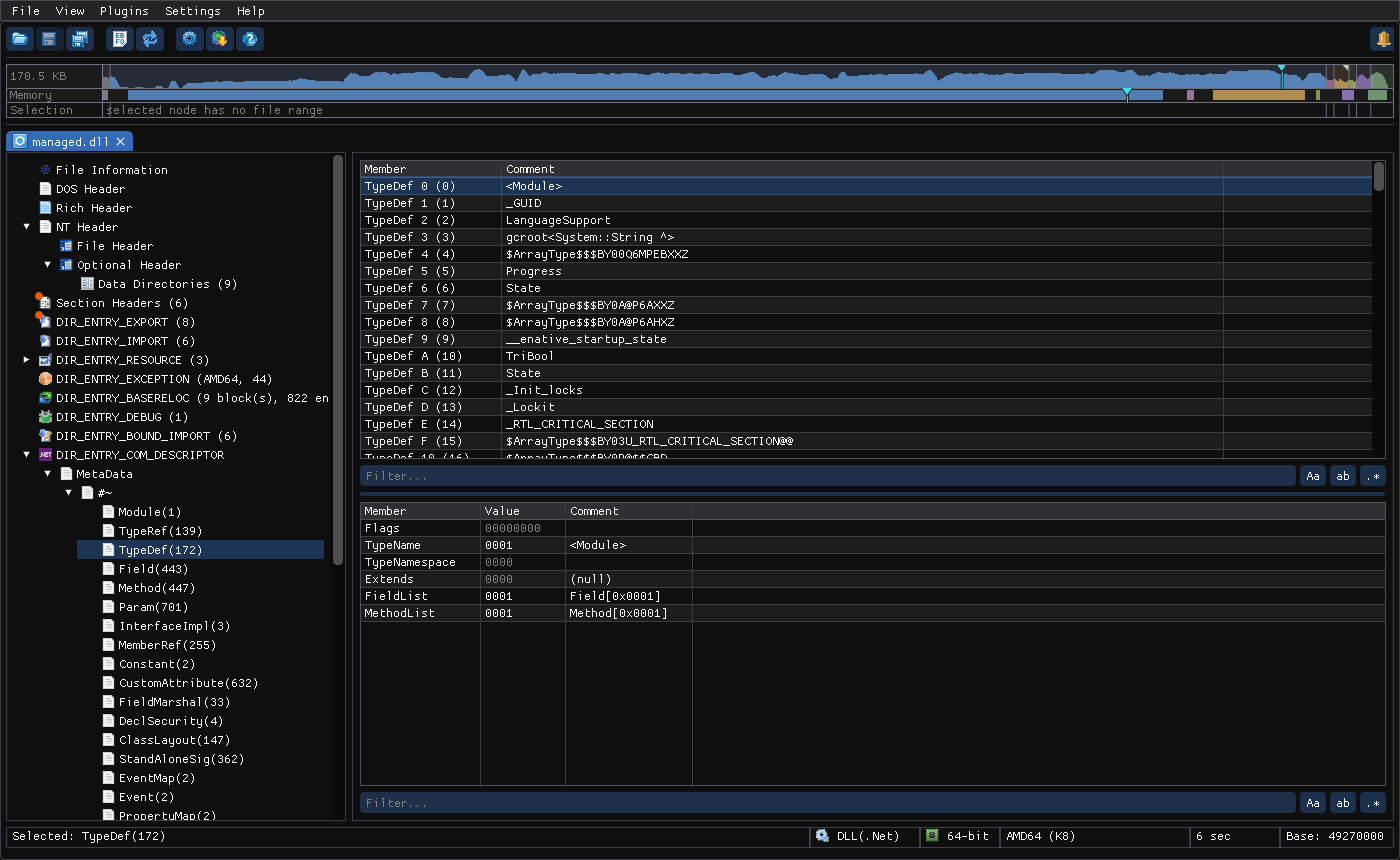This screenshot has height=860, width=1400.
Task: Click the file entropy graph overview
Action: [x=747, y=76]
